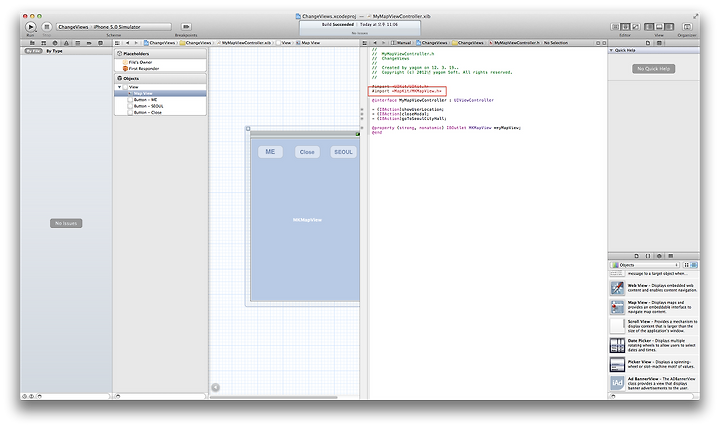Select the Assistant editor button

coord(625,27)
